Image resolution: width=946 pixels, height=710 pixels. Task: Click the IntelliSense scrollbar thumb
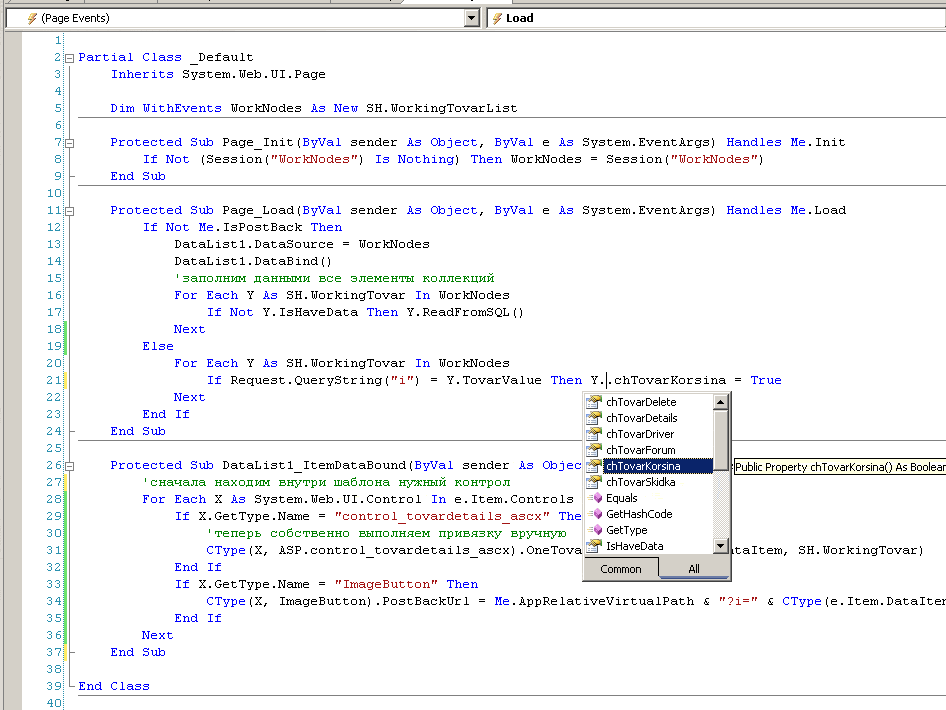[720, 440]
